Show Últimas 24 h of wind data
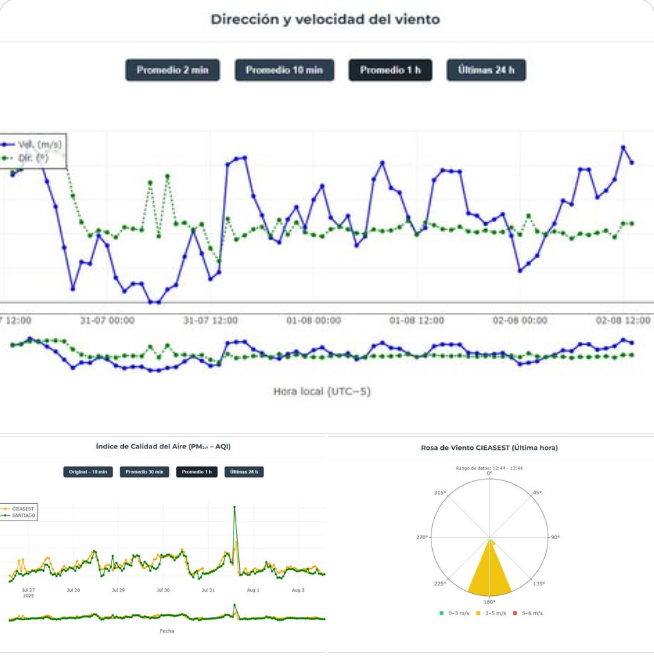The height and width of the screenshot is (656, 654). tap(486, 70)
